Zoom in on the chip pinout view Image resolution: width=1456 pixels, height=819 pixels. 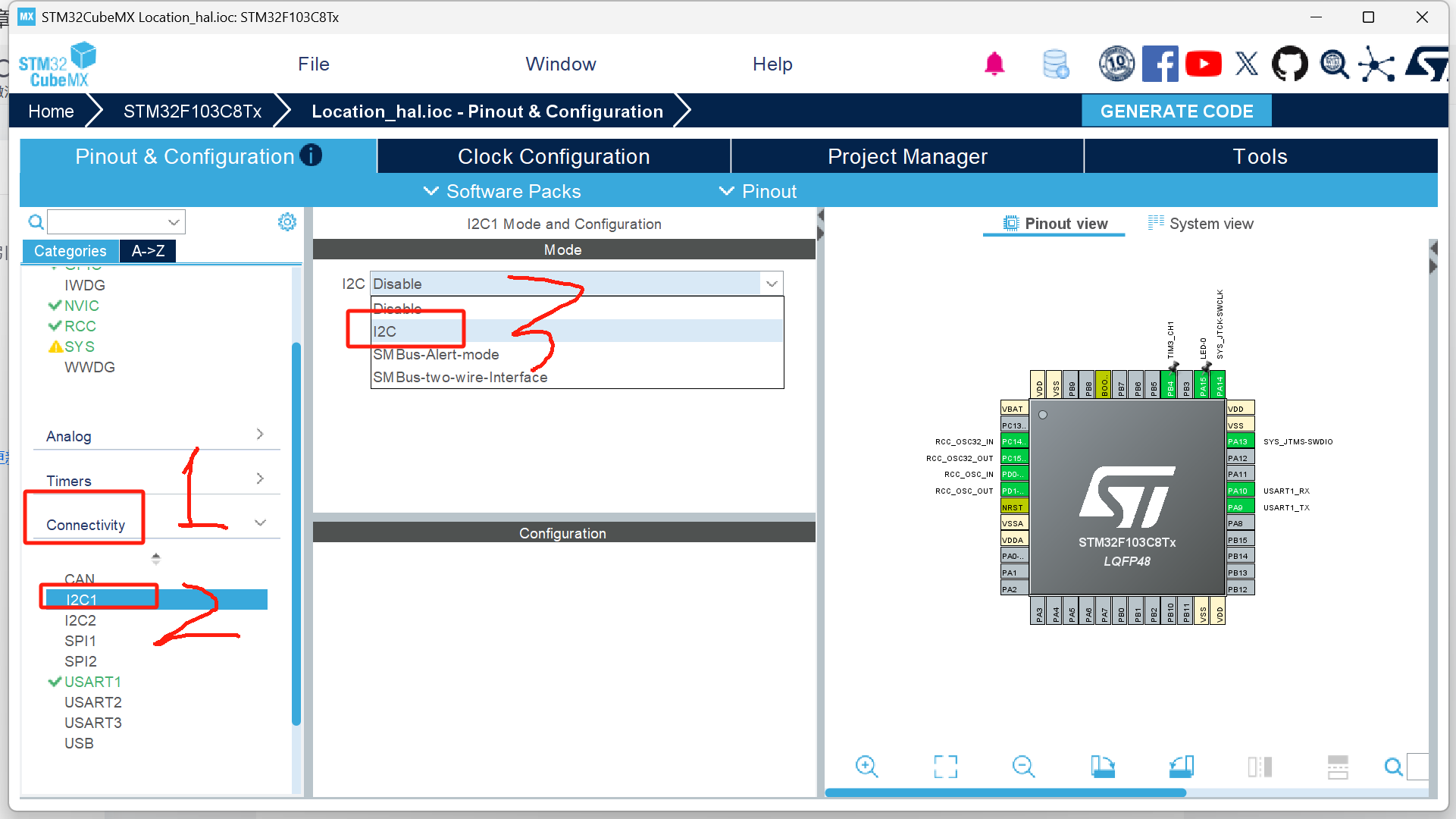coord(866,766)
